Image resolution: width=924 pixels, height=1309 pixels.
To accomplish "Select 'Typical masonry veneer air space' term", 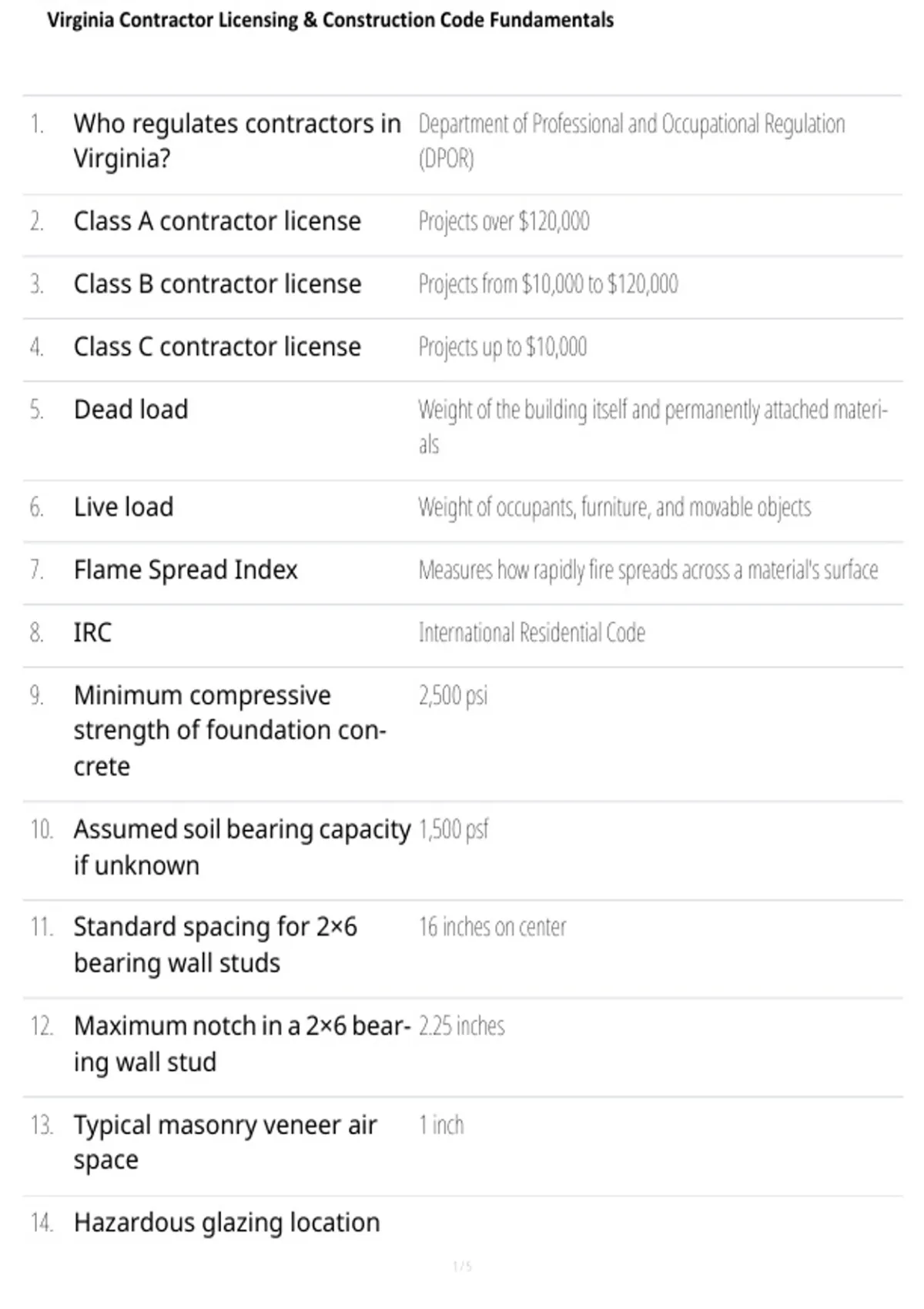I will point(225,1143).
